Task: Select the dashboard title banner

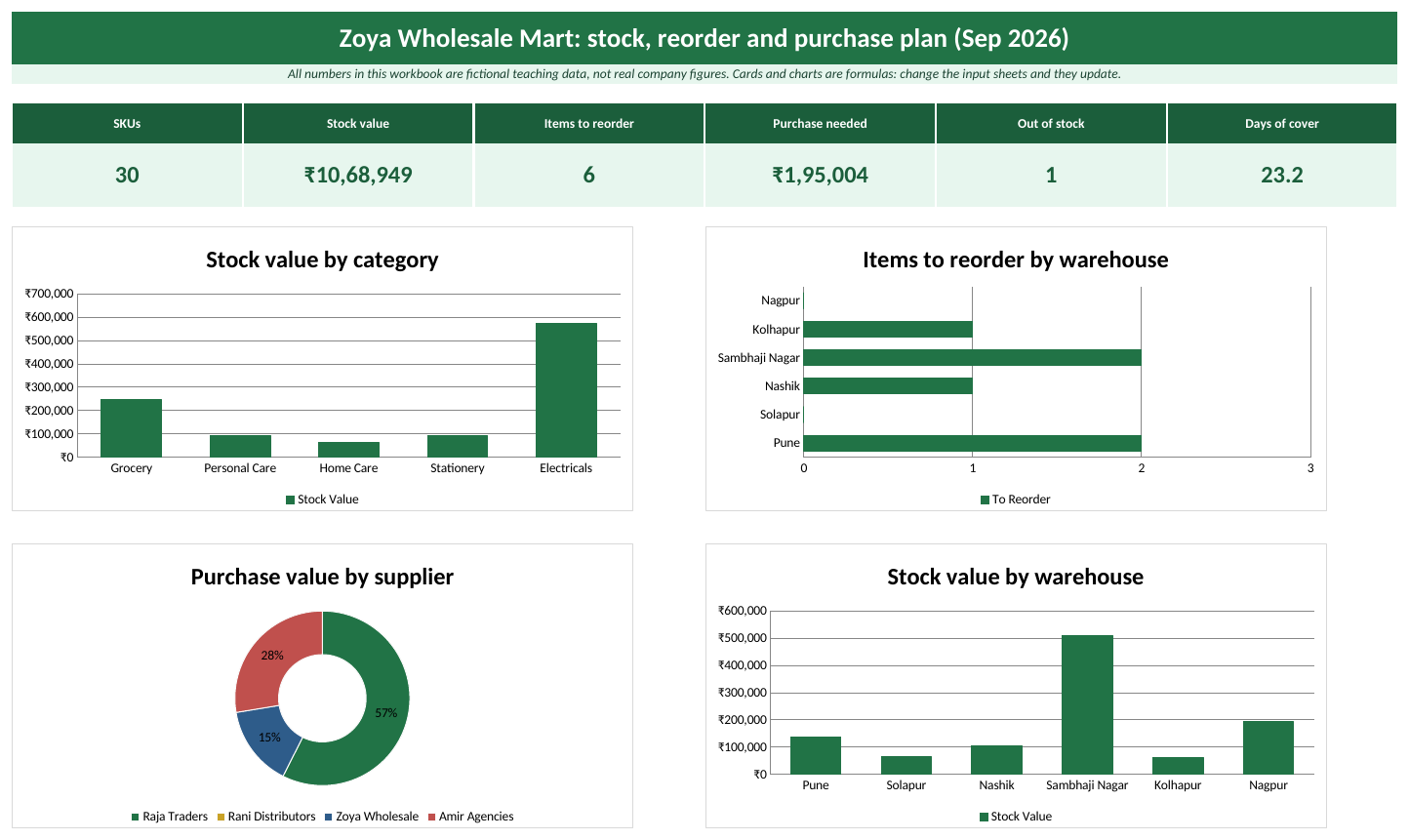Action: tap(704, 38)
